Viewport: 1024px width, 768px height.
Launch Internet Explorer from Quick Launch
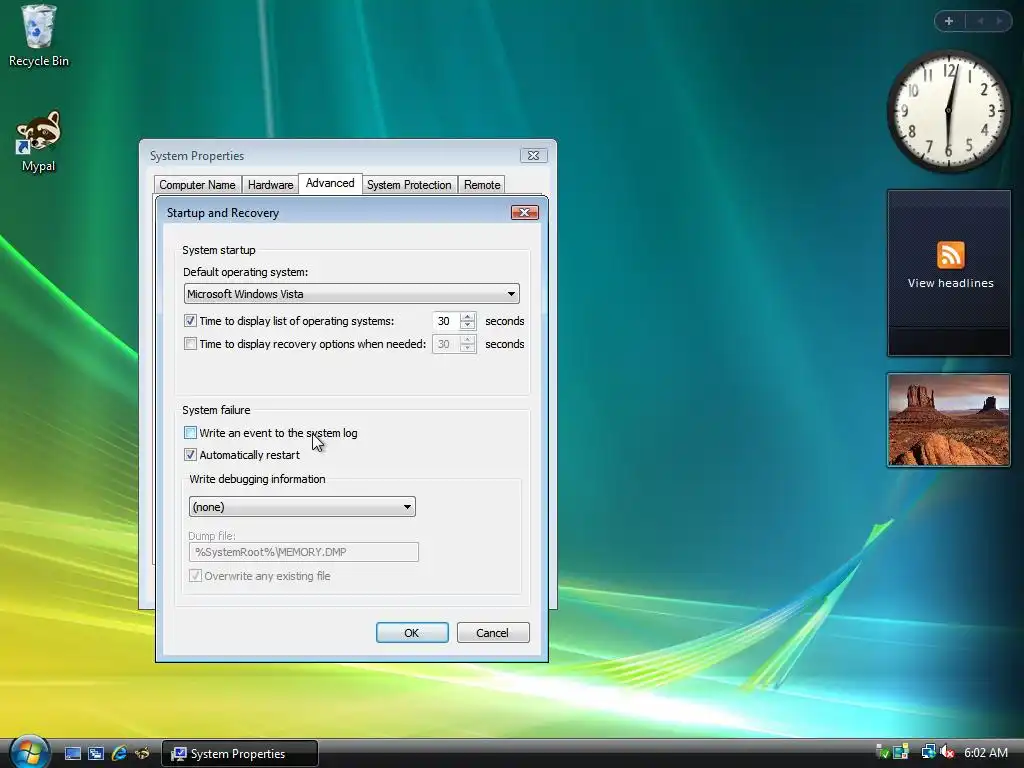pyautogui.click(x=119, y=754)
